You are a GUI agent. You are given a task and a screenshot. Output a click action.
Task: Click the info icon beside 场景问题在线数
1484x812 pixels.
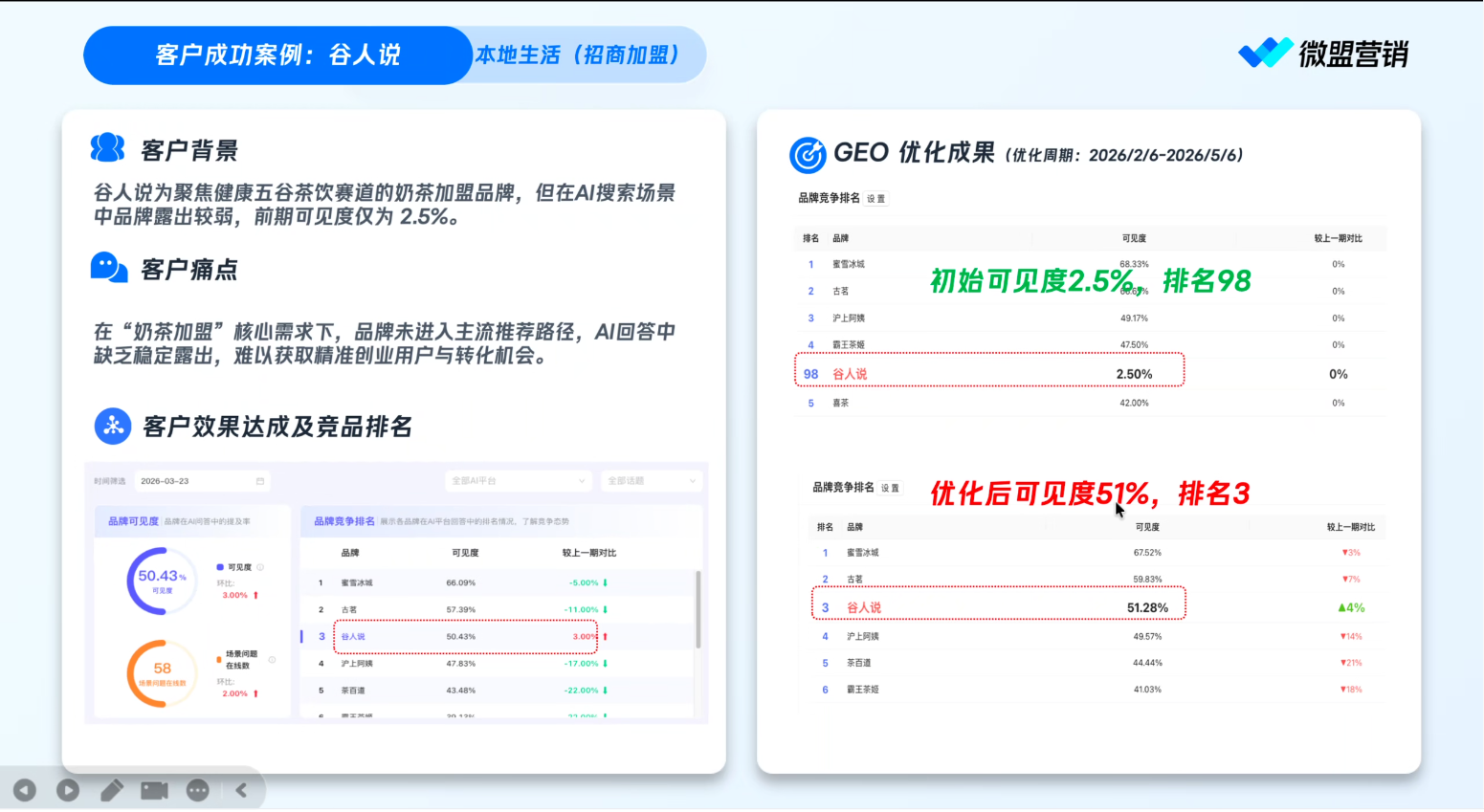pyautogui.click(x=272, y=660)
